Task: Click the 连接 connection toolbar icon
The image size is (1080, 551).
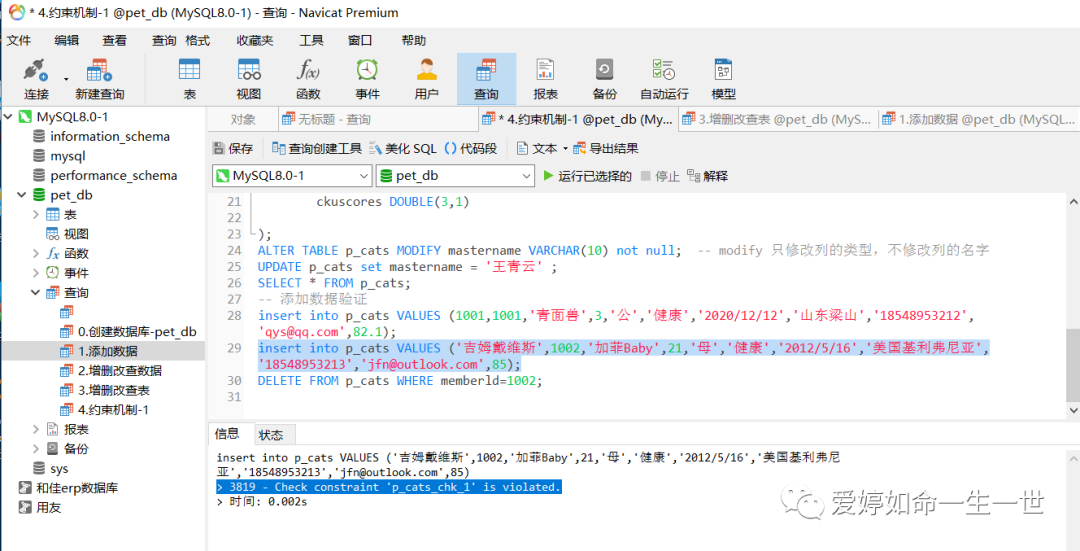Action: (x=36, y=79)
